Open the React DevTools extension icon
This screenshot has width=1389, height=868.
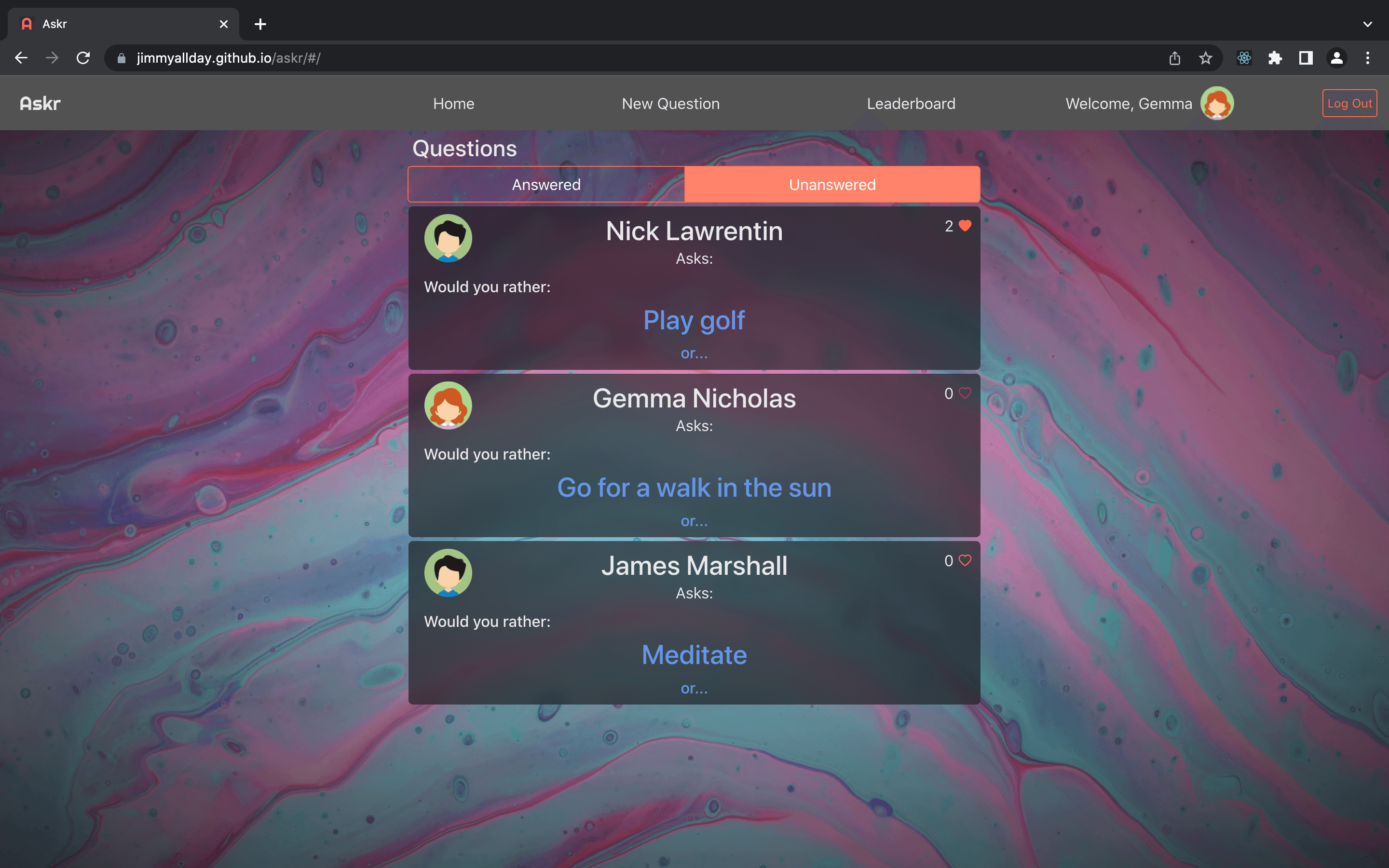pos(1244,58)
